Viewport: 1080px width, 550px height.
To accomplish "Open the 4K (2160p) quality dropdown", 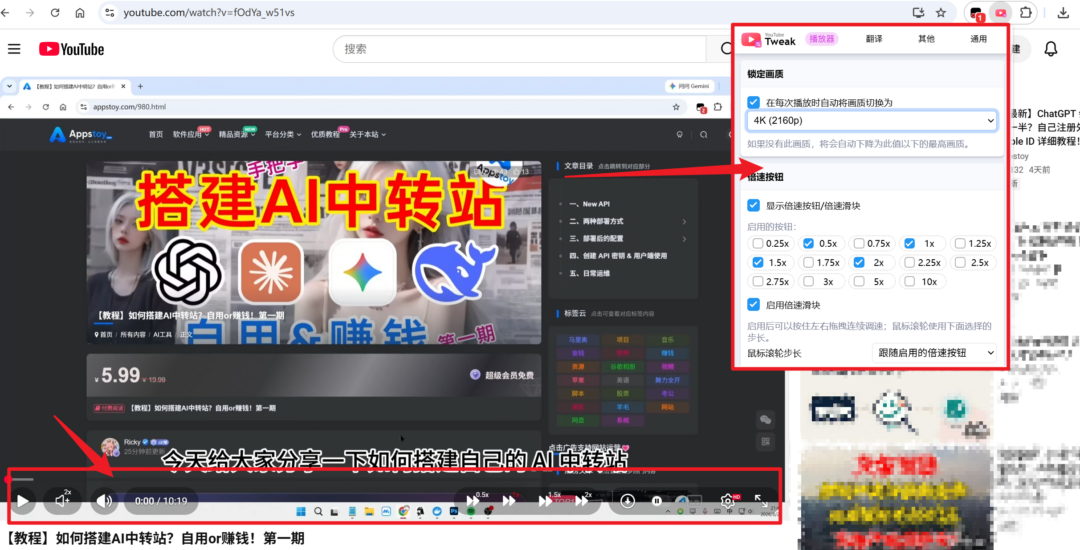I will click(872, 120).
